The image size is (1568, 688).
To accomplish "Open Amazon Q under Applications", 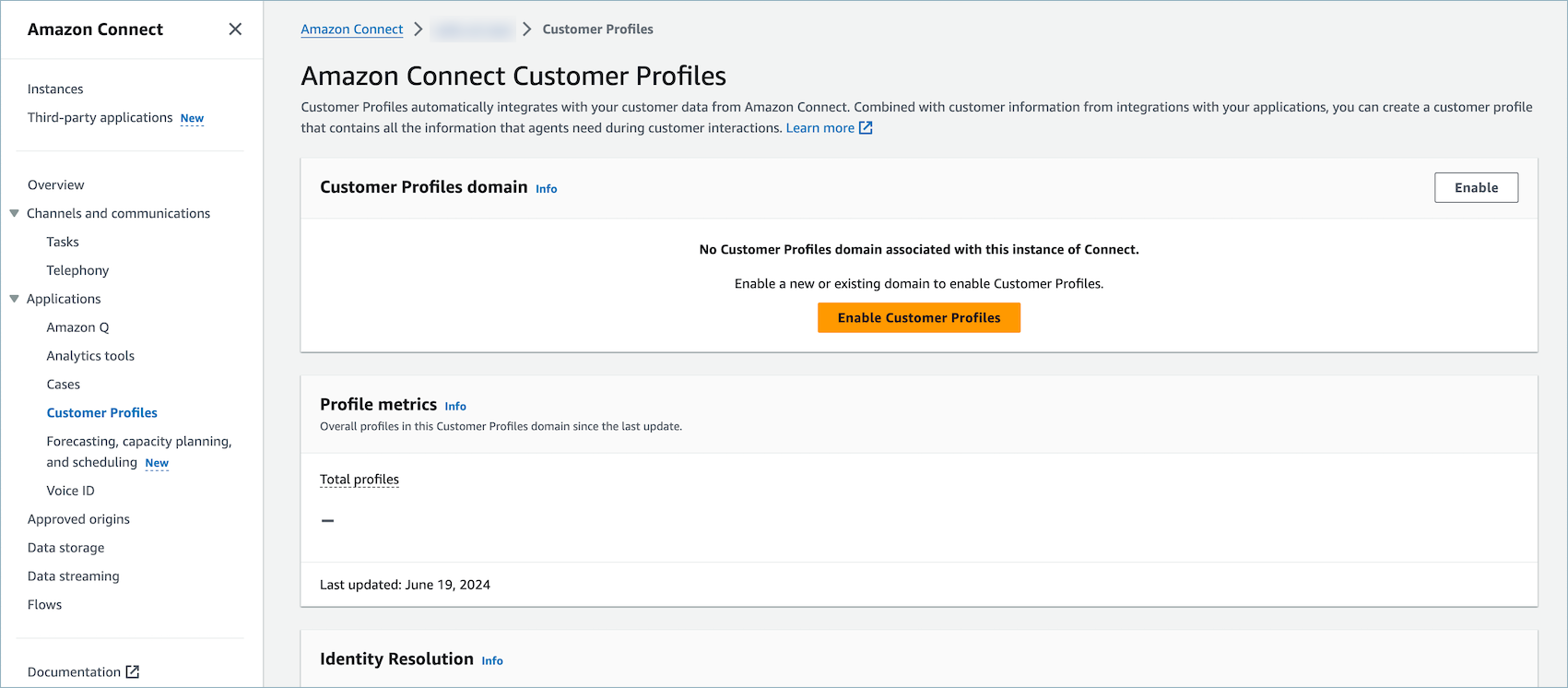I will click(77, 327).
